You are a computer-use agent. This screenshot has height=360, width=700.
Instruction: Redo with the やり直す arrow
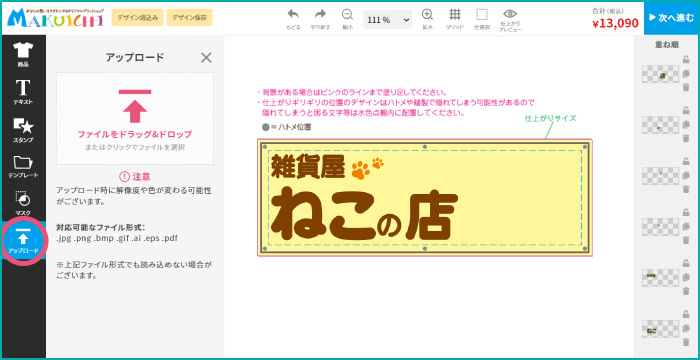click(x=320, y=20)
